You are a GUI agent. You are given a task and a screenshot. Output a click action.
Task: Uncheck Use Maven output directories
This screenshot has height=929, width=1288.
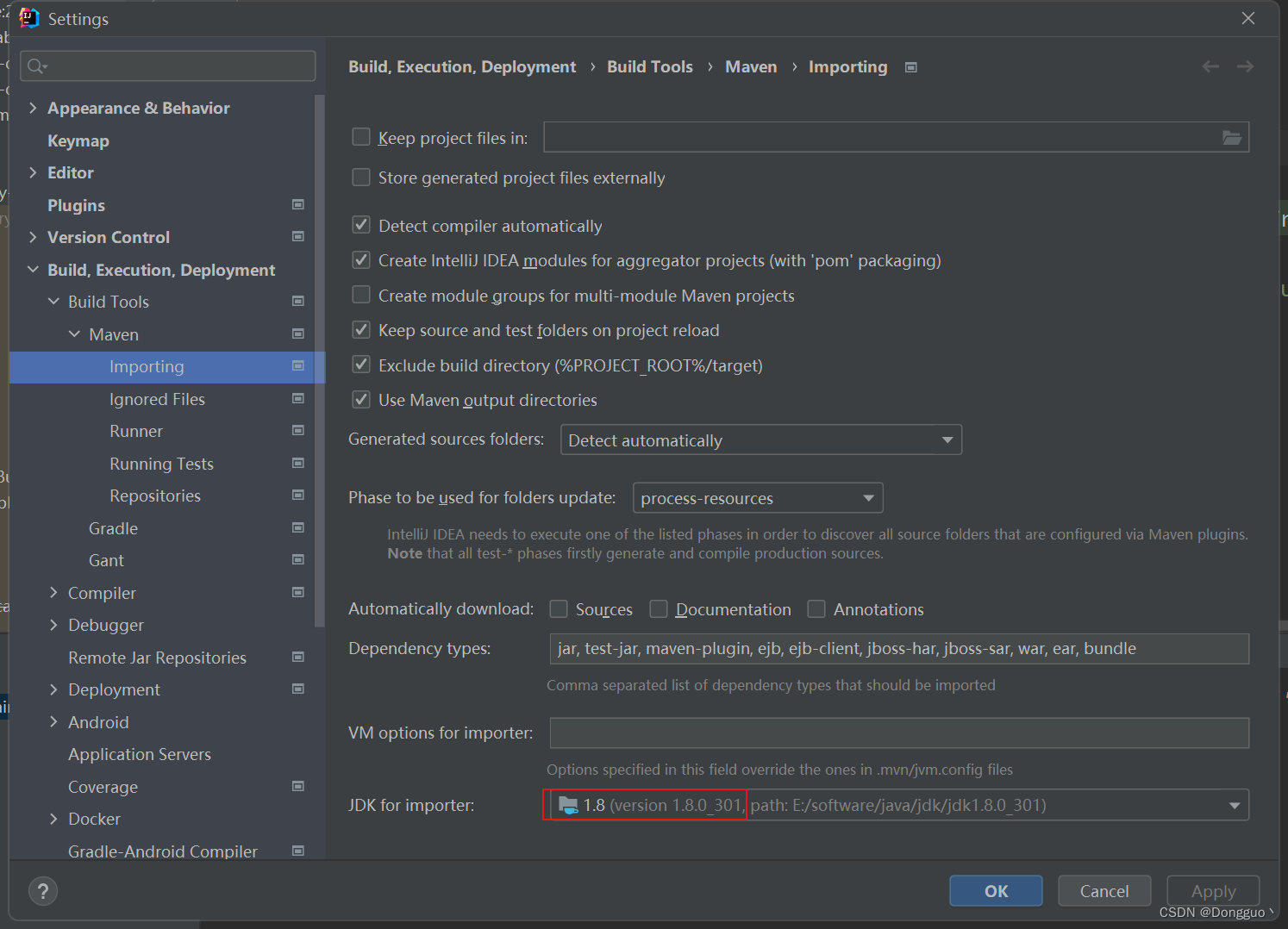[361, 399]
